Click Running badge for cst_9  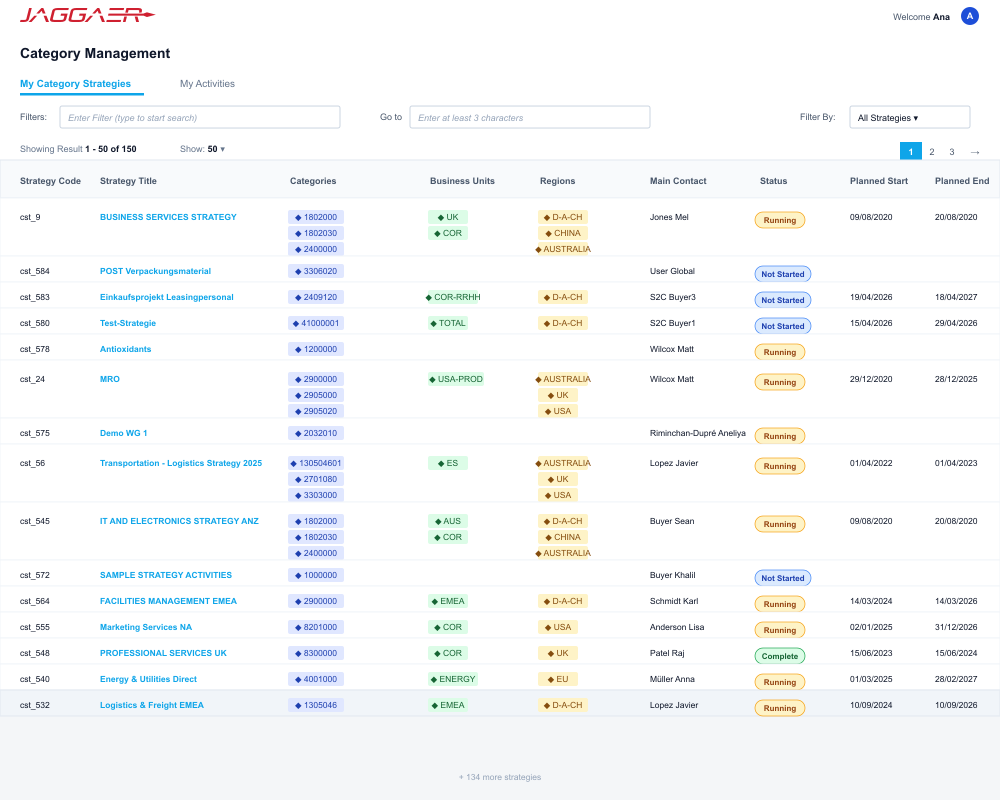click(779, 220)
